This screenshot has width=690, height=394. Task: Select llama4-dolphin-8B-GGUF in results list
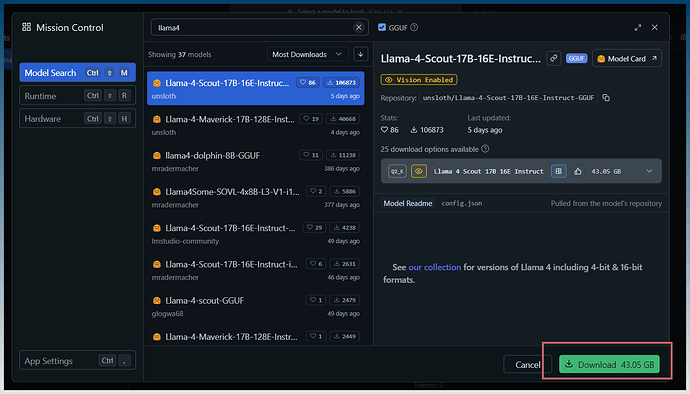pos(255,161)
